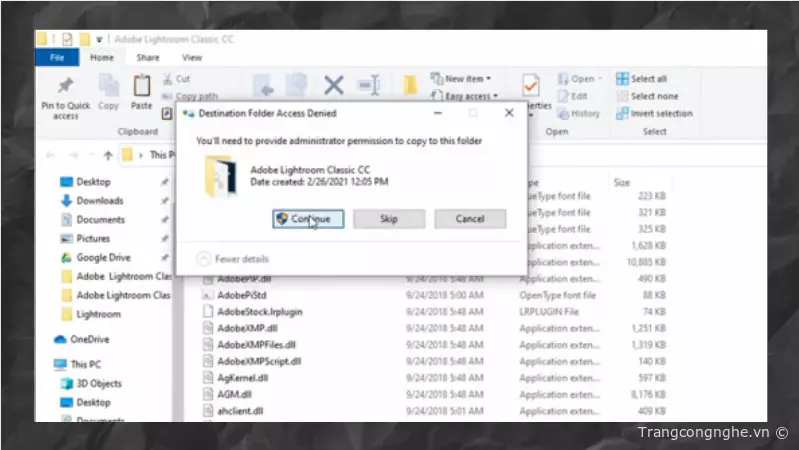Collapse the dialog with Fewer details
The width and height of the screenshot is (799, 450).
coord(233,259)
